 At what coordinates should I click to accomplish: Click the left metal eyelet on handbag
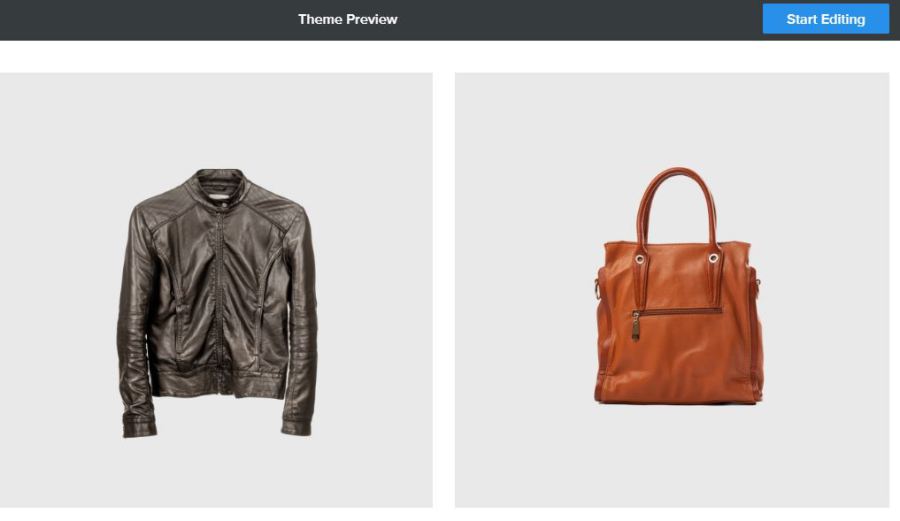click(x=639, y=259)
